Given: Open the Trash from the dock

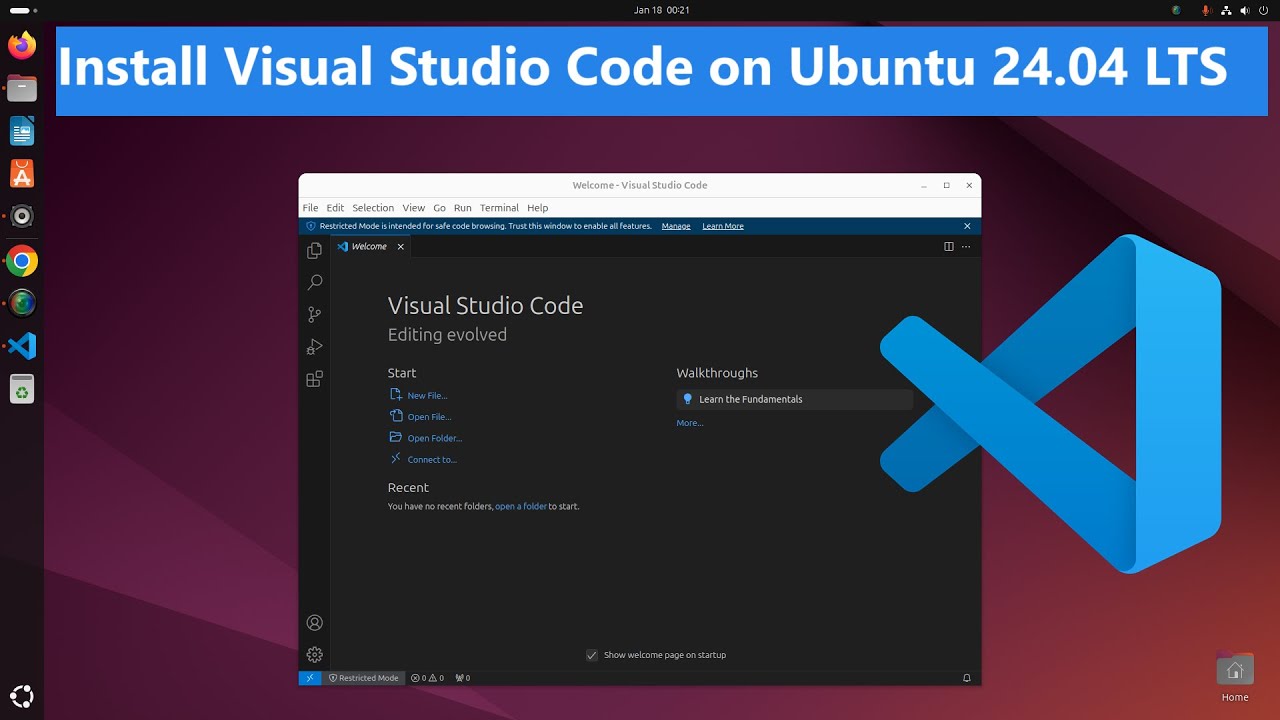Looking at the screenshot, I should pyautogui.click(x=22, y=389).
